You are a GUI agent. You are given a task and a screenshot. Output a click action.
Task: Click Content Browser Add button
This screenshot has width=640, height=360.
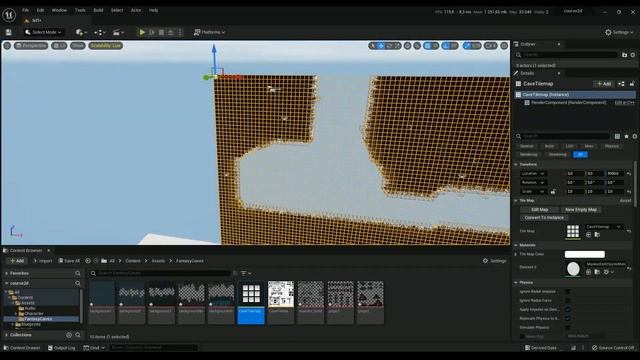point(17,261)
